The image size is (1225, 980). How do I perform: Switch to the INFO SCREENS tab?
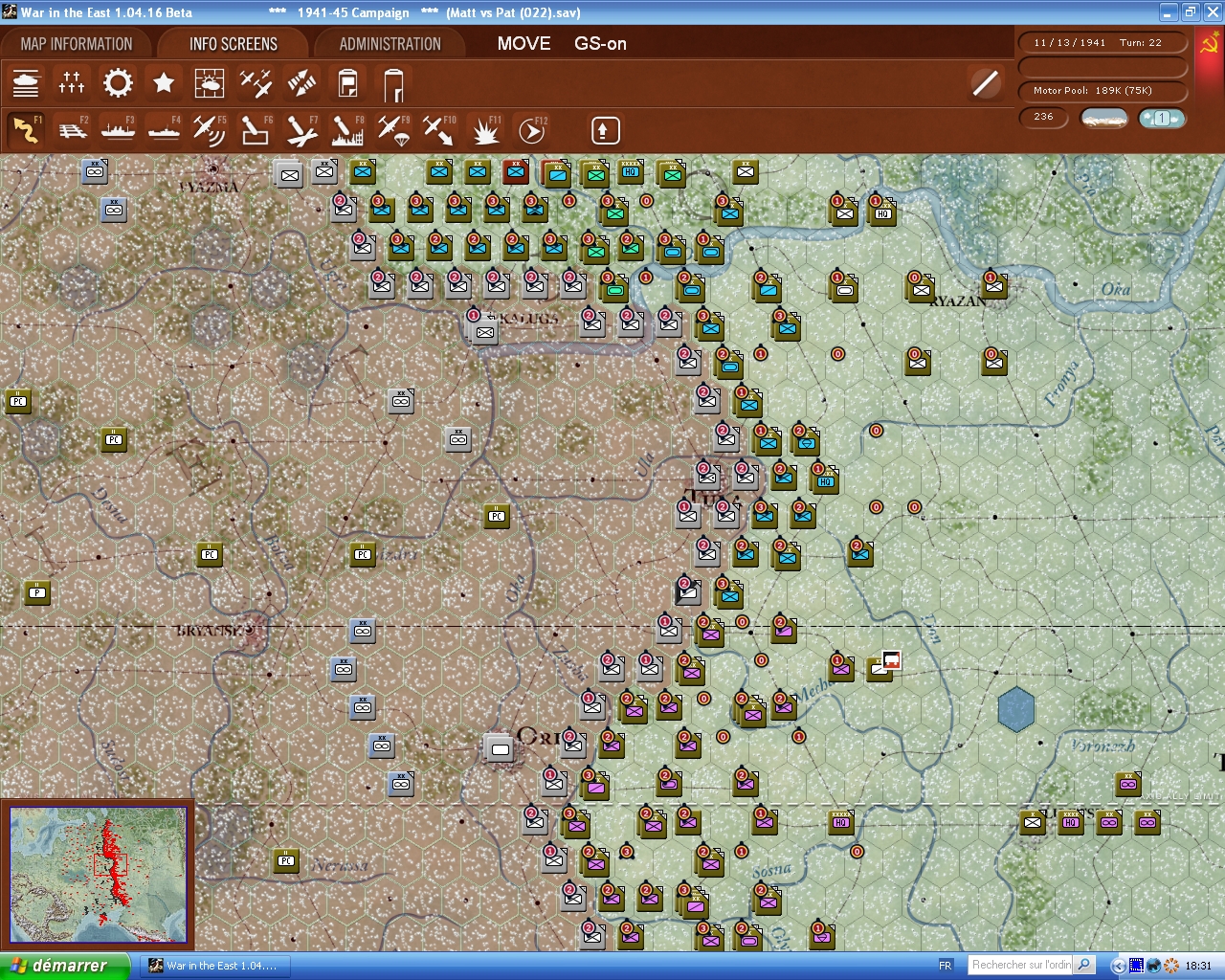tap(234, 44)
